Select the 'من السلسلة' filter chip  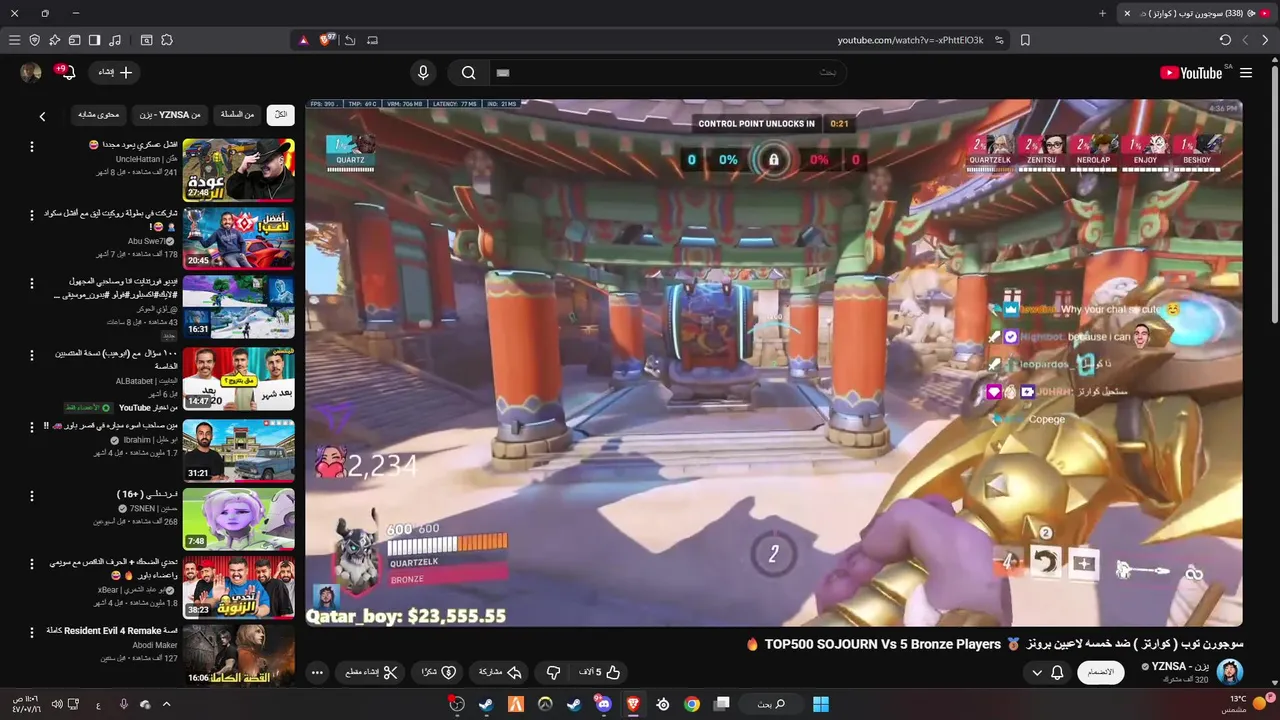tap(237, 115)
